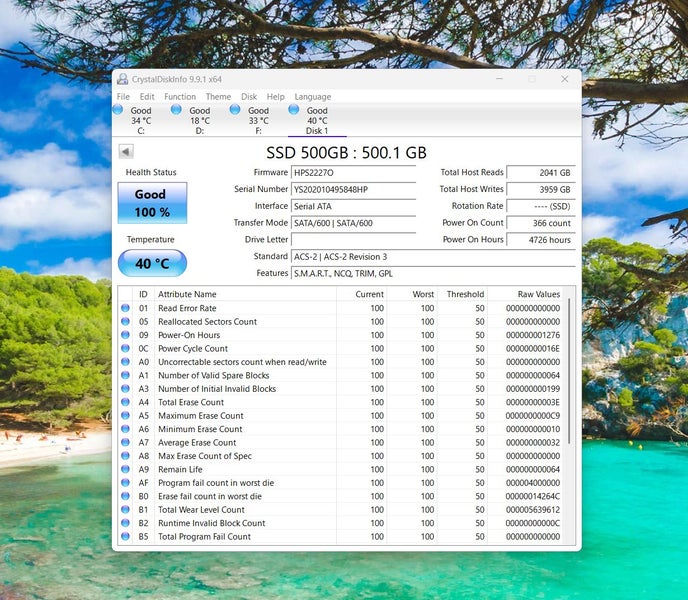Click the Features field S.M.A.R.T., NCQ, TRIM, GPL

point(433,273)
